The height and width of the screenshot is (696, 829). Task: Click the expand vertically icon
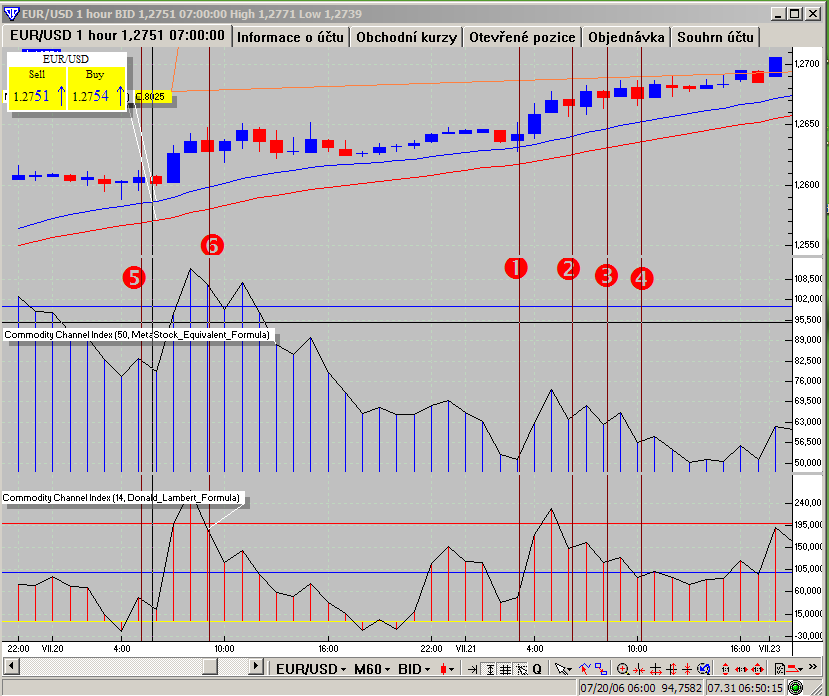click(x=671, y=669)
